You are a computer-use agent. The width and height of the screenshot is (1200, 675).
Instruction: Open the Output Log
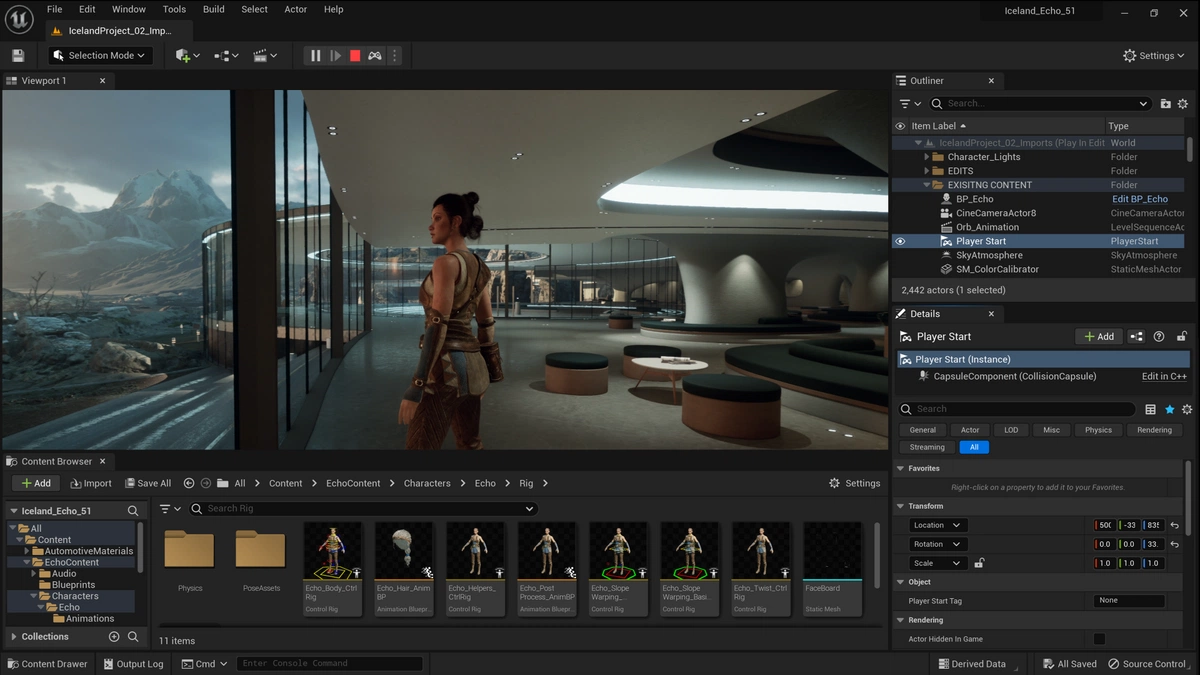pyautogui.click(x=132, y=664)
